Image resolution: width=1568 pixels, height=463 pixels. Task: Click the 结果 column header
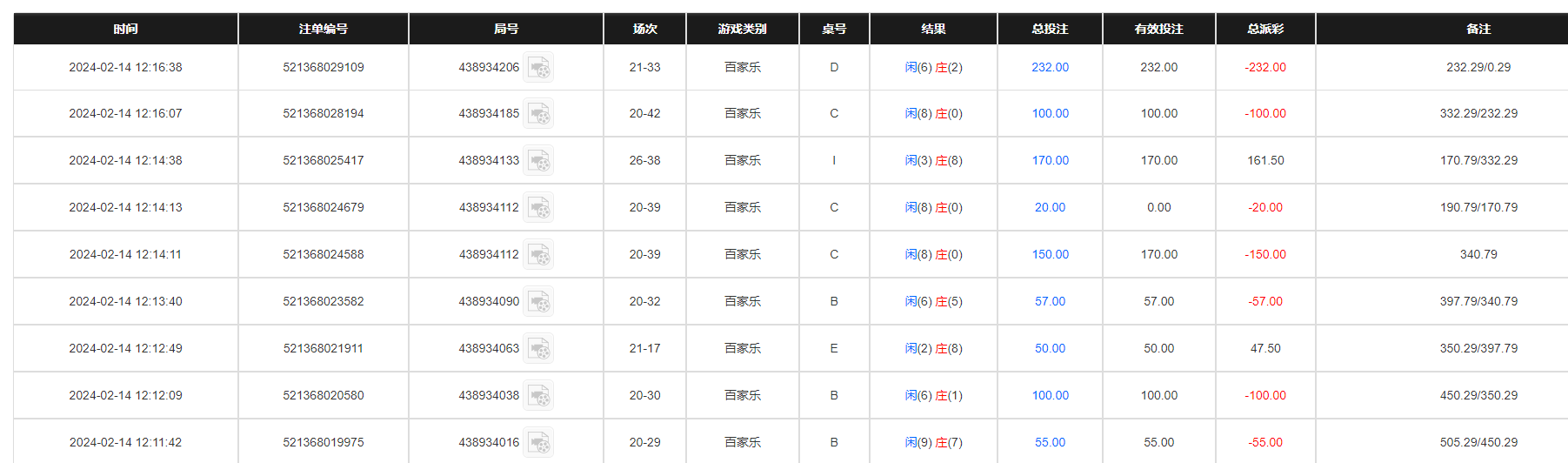click(x=933, y=29)
